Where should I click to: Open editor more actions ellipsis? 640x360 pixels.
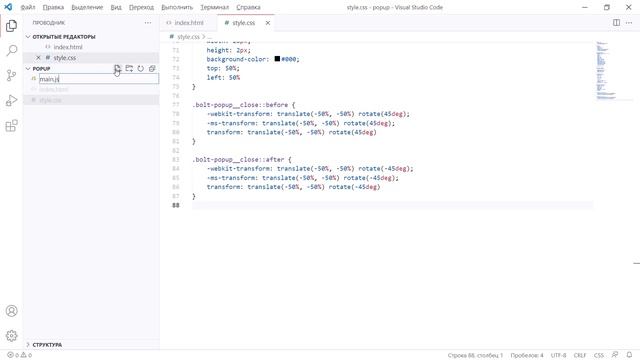tap(629, 23)
